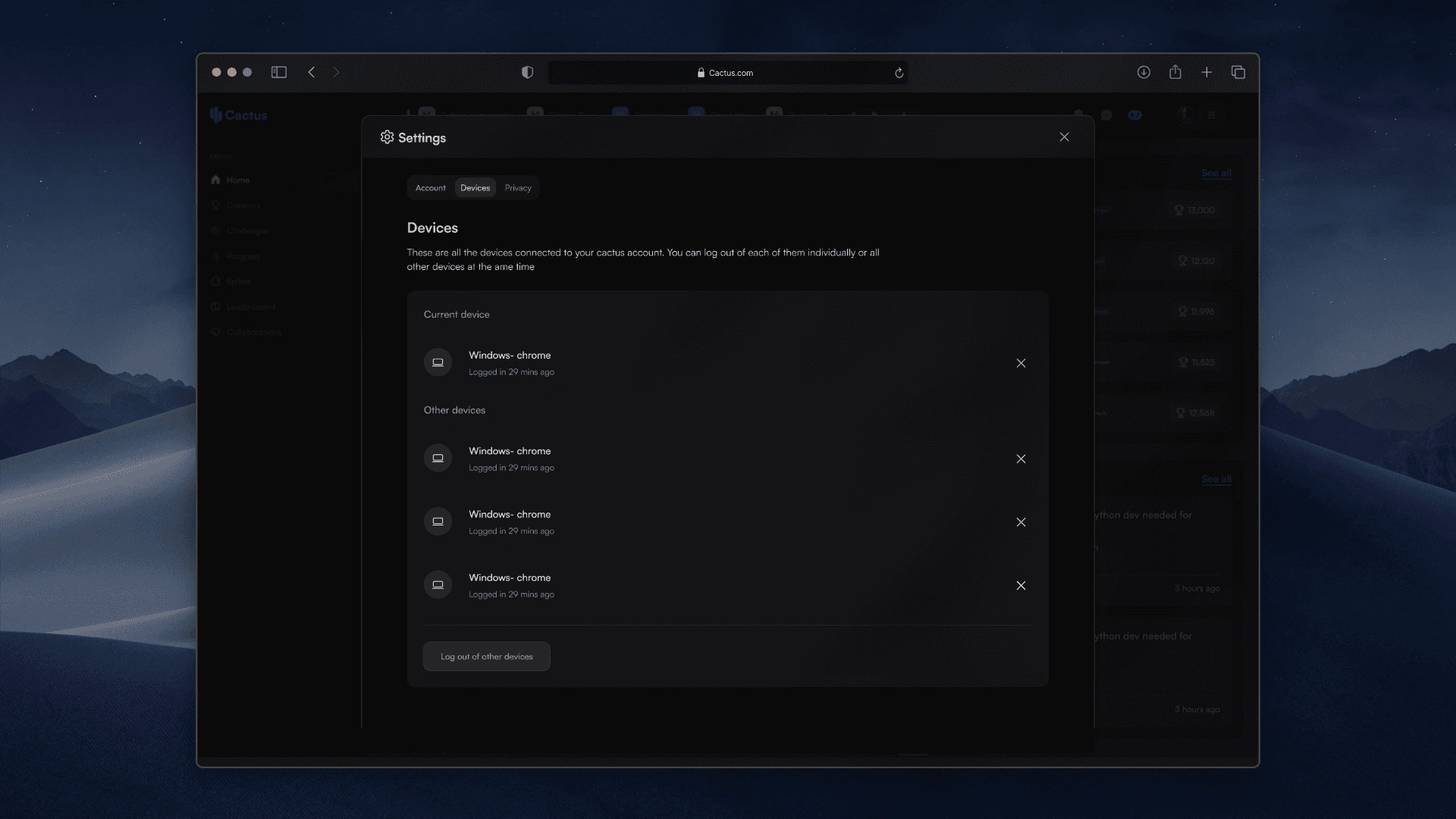Log out second device under Other devices

[1021, 522]
